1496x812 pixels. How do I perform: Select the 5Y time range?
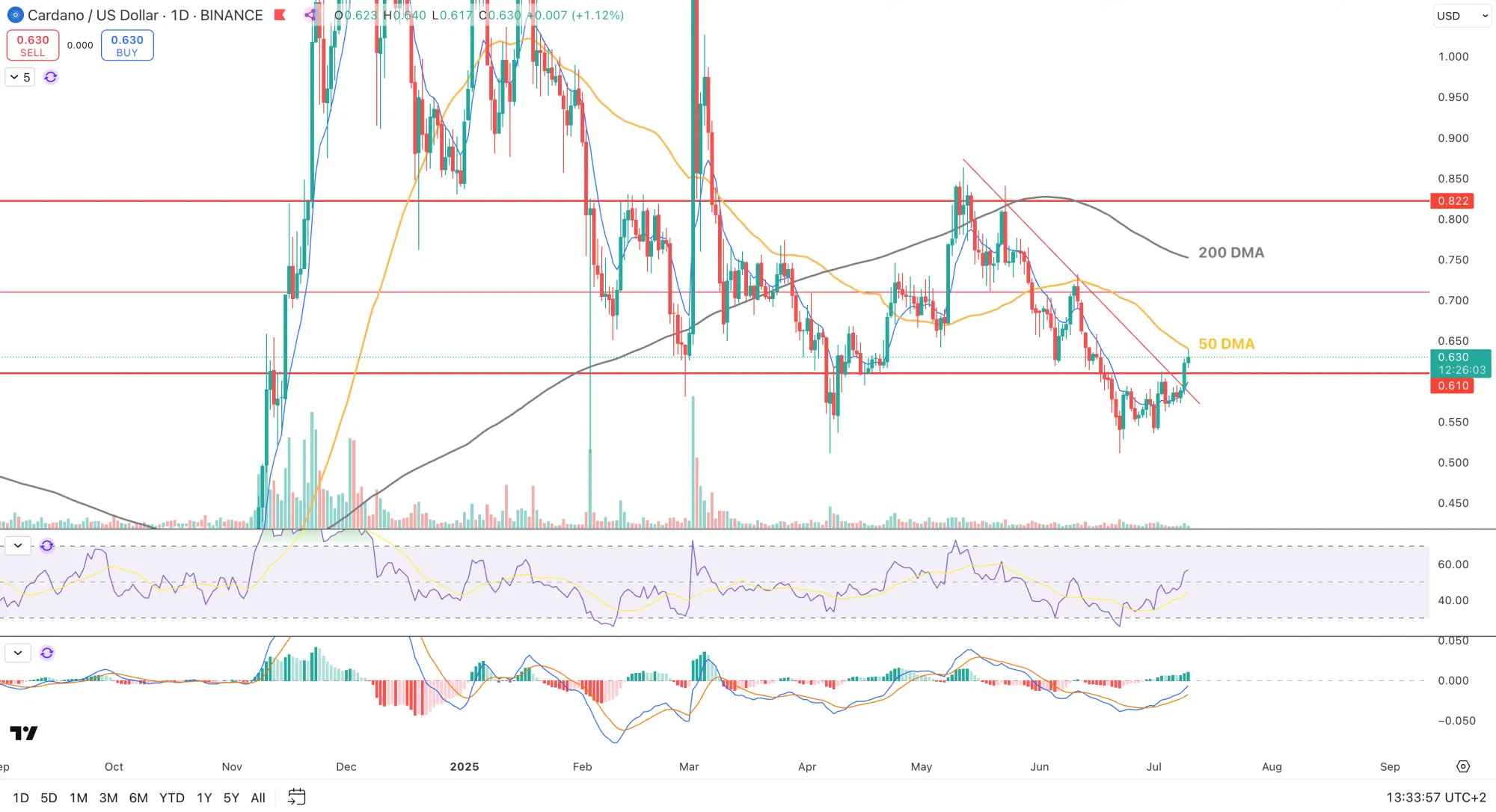pos(231,798)
